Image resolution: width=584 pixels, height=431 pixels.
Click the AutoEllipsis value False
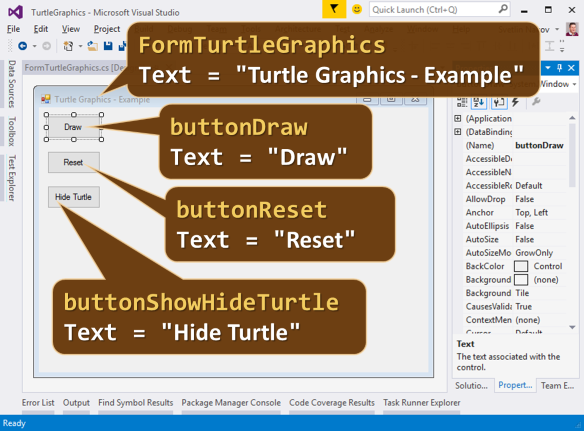pos(525,226)
